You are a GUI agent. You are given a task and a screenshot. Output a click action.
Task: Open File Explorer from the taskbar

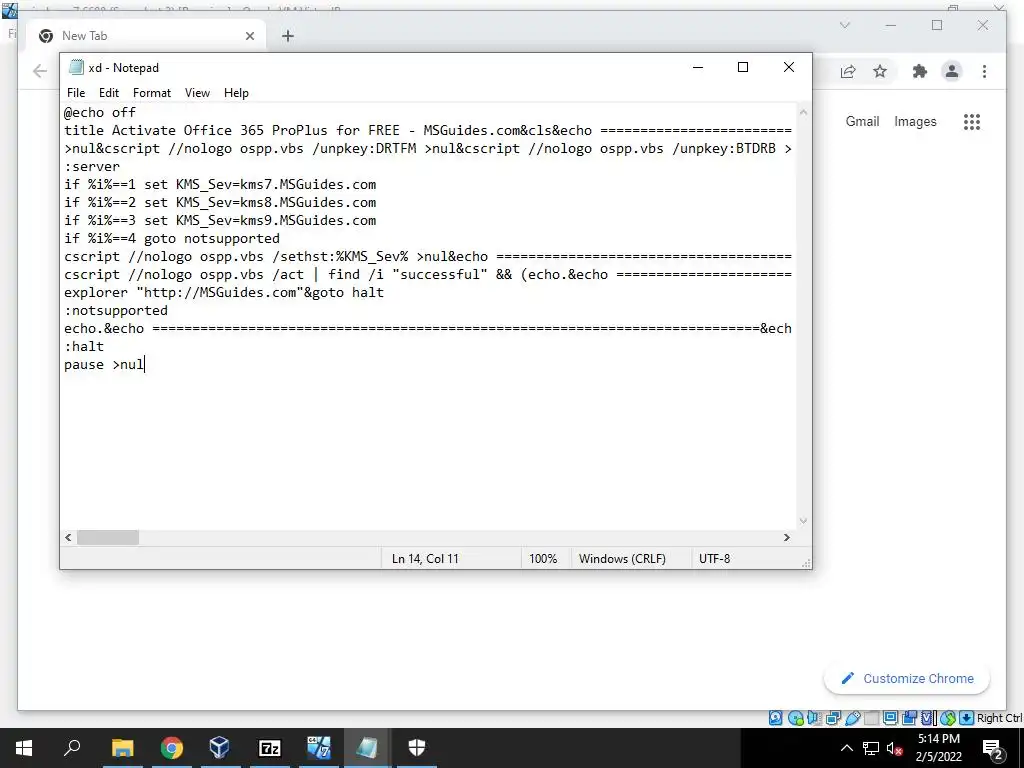tap(122, 748)
